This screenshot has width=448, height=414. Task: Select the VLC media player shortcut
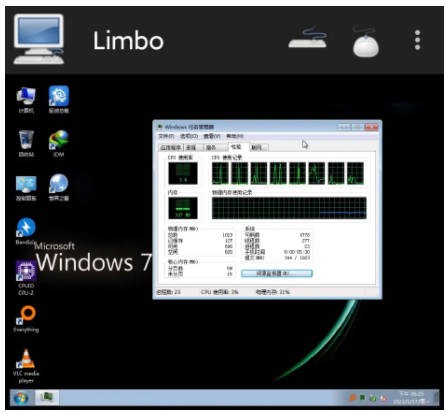click(x=26, y=366)
